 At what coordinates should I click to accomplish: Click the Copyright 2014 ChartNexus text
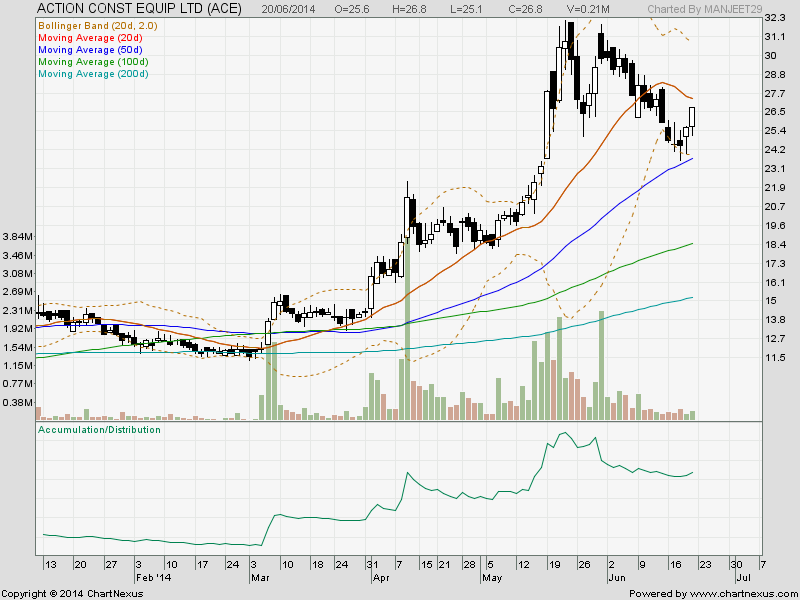(72, 594)
